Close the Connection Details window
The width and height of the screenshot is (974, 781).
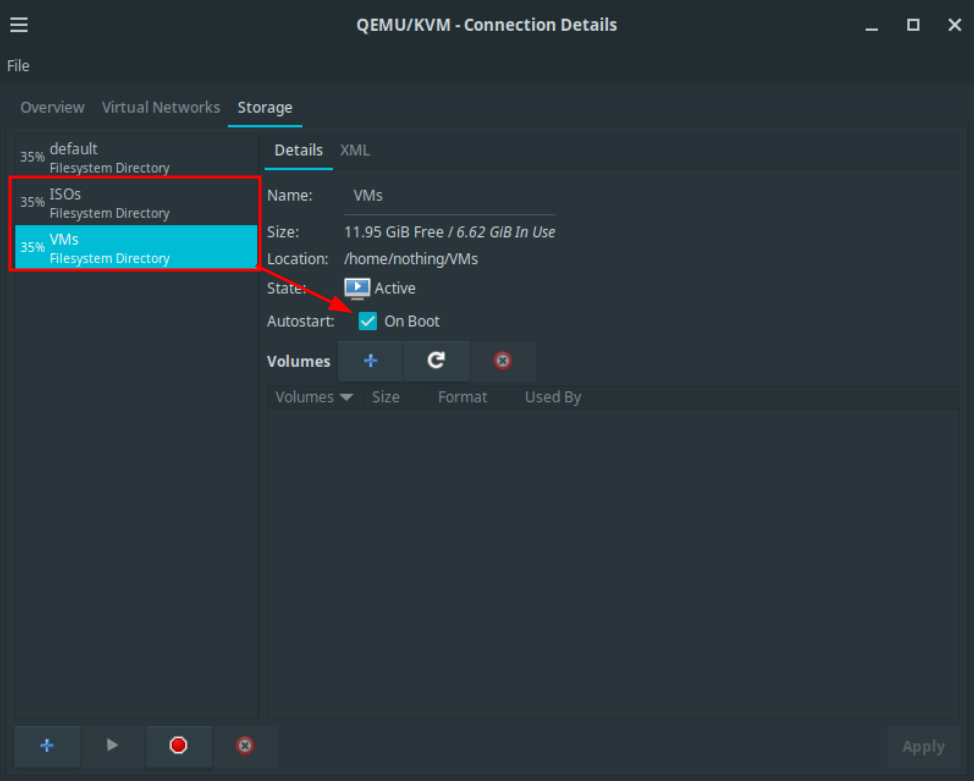click(955, 25)
